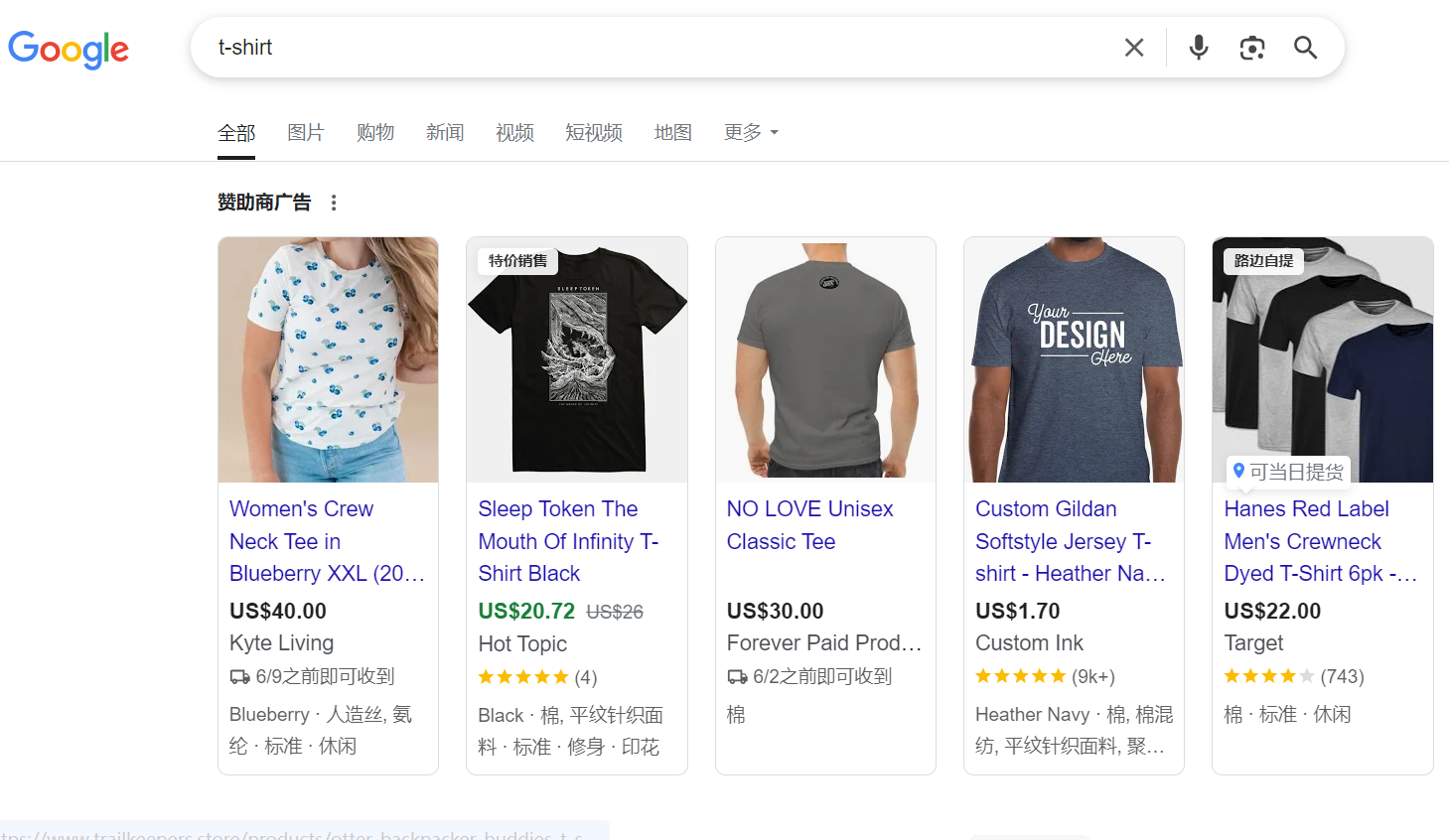Image resolution: width=1449 pixels, height=840 pixels.
Task: Expand the 更多 dropdown
Action: tap(751, 133)
